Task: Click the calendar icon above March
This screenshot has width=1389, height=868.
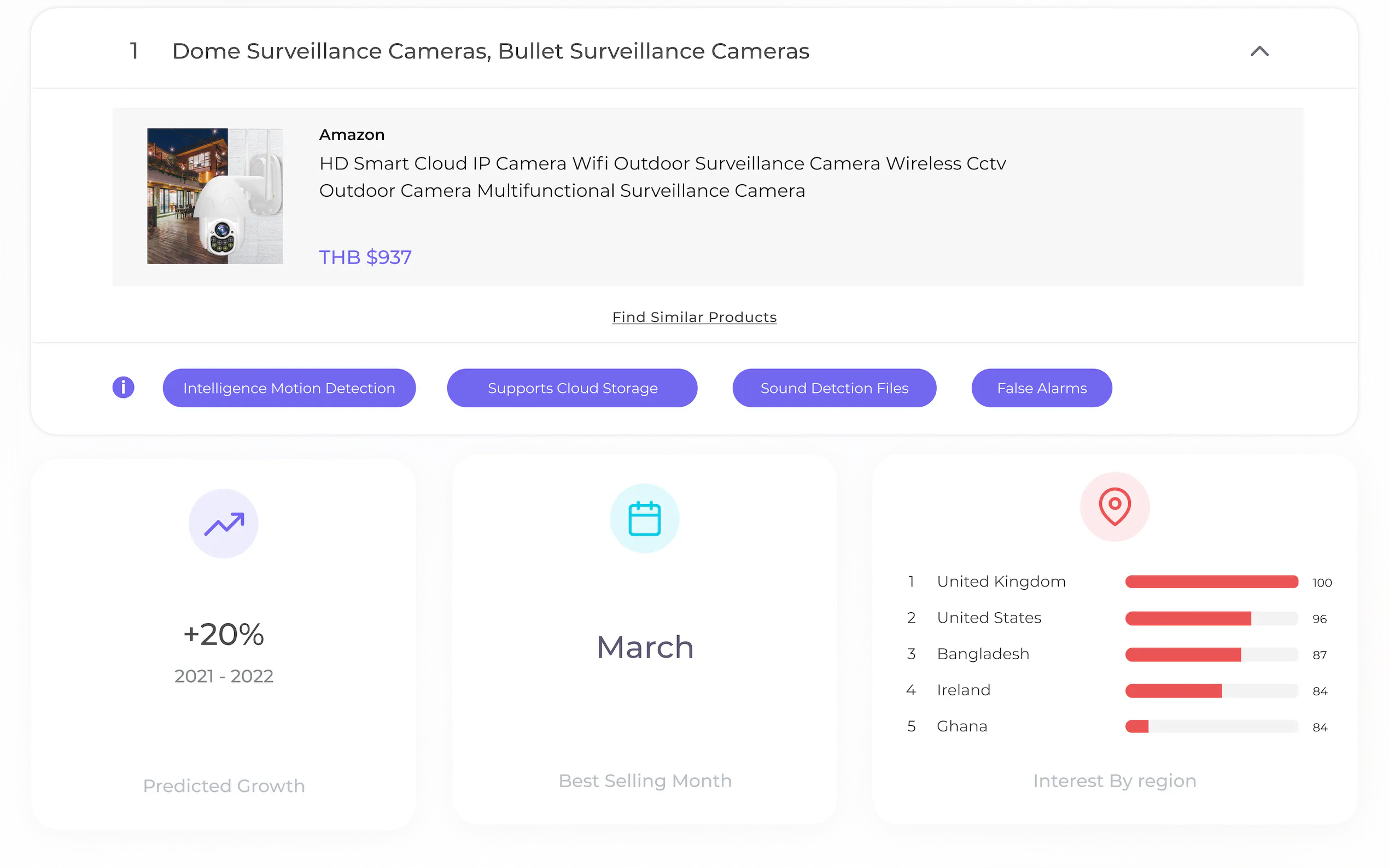Action: (x=644, y=518)
